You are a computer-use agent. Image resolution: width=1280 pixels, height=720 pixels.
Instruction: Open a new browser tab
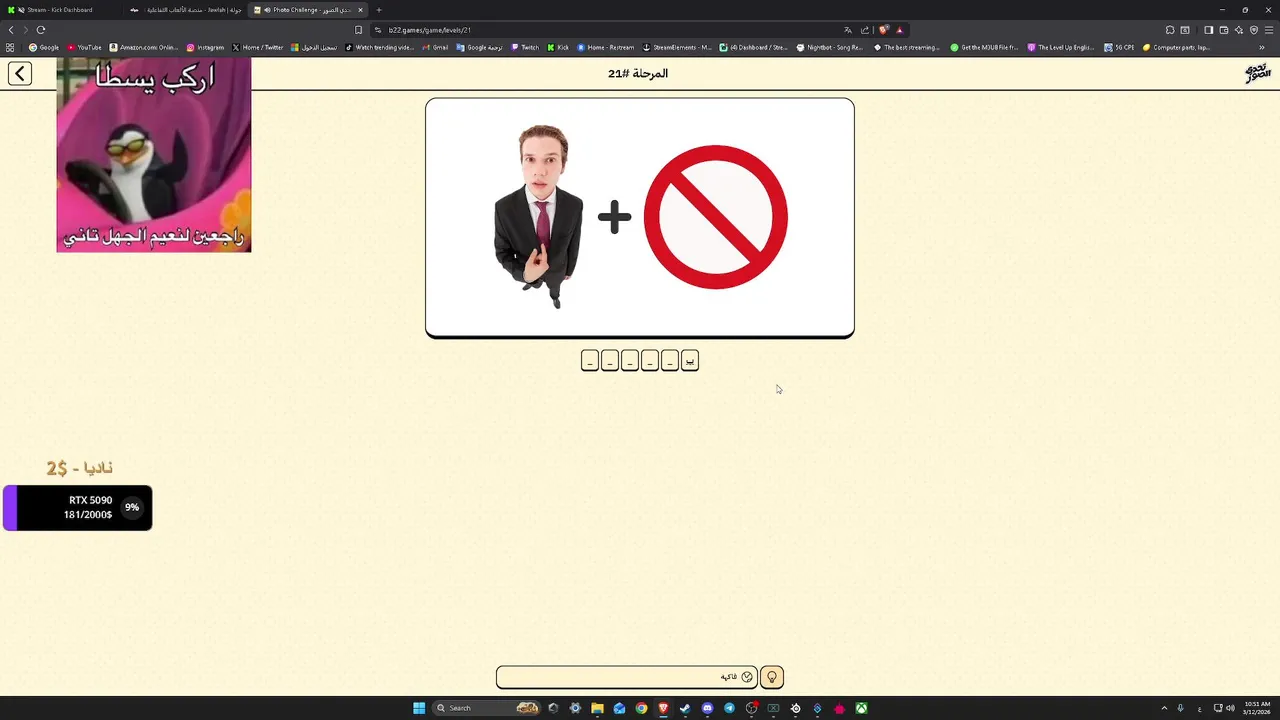pos(379,10)
